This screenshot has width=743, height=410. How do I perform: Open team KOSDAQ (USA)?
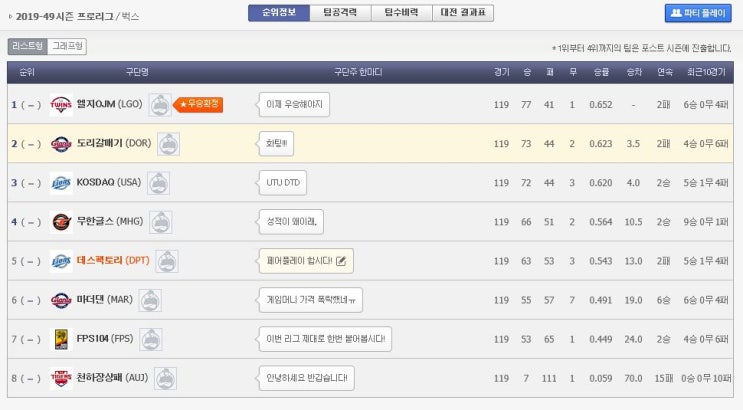point(109,182)
